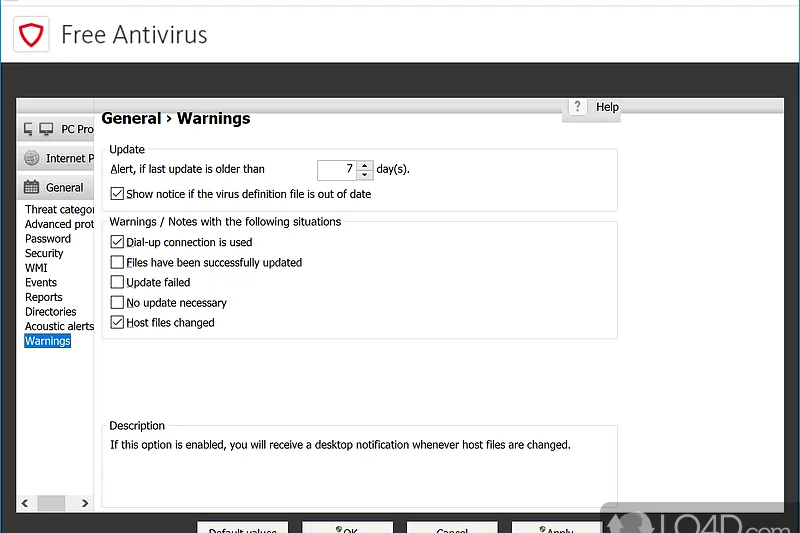Select the General section

pos(56,187)
